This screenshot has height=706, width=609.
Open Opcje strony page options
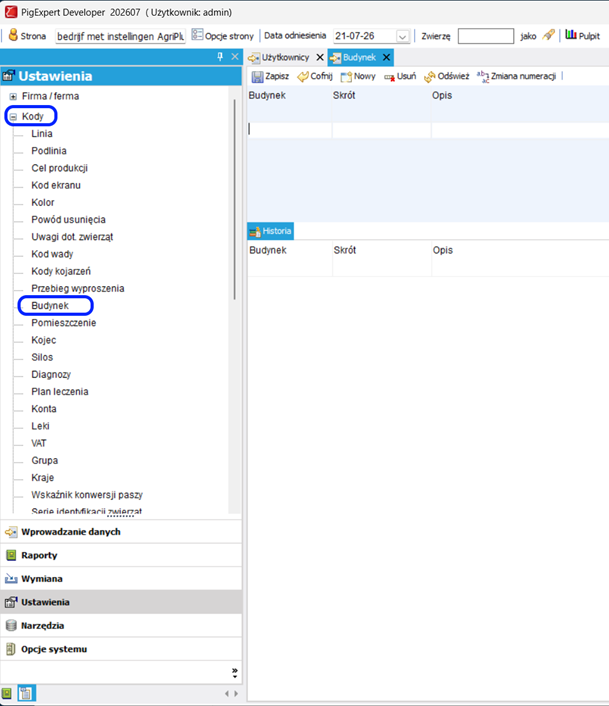pyautogui.click(x=222, y=36)
